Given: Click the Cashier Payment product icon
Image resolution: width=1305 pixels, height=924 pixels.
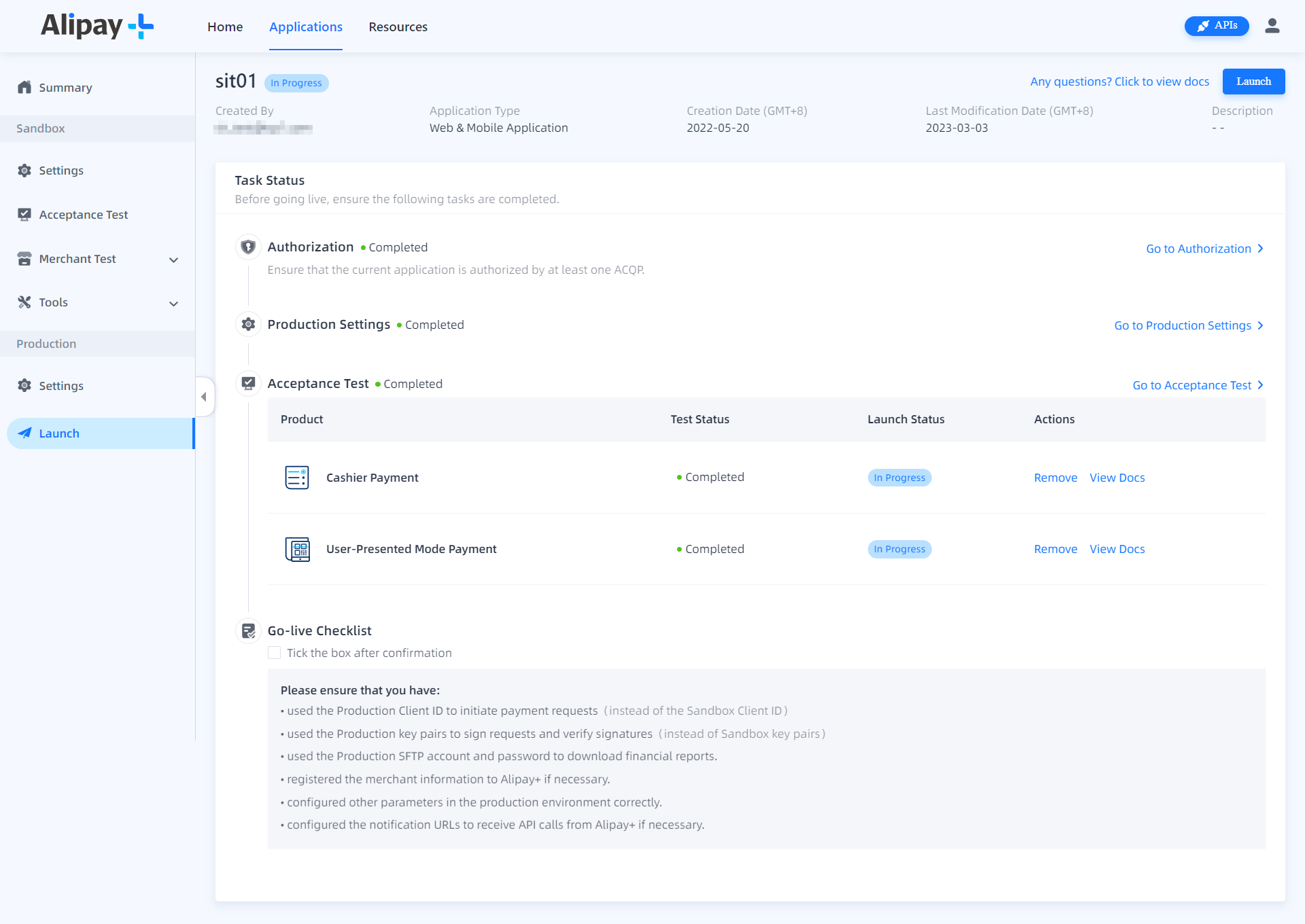Looking at the screenshot, I should (x=297, y=477).
